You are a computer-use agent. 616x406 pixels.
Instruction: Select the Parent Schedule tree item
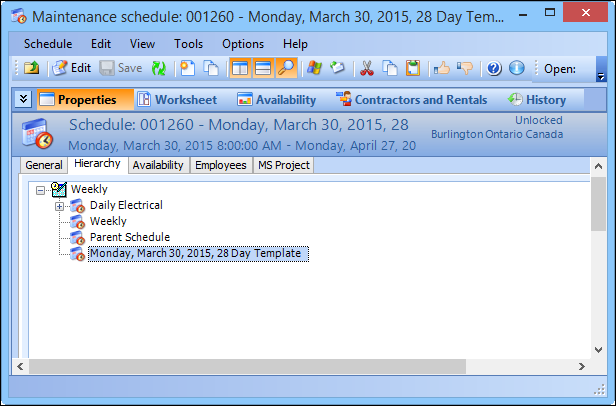pyautogui.click(x=130, y=237)
